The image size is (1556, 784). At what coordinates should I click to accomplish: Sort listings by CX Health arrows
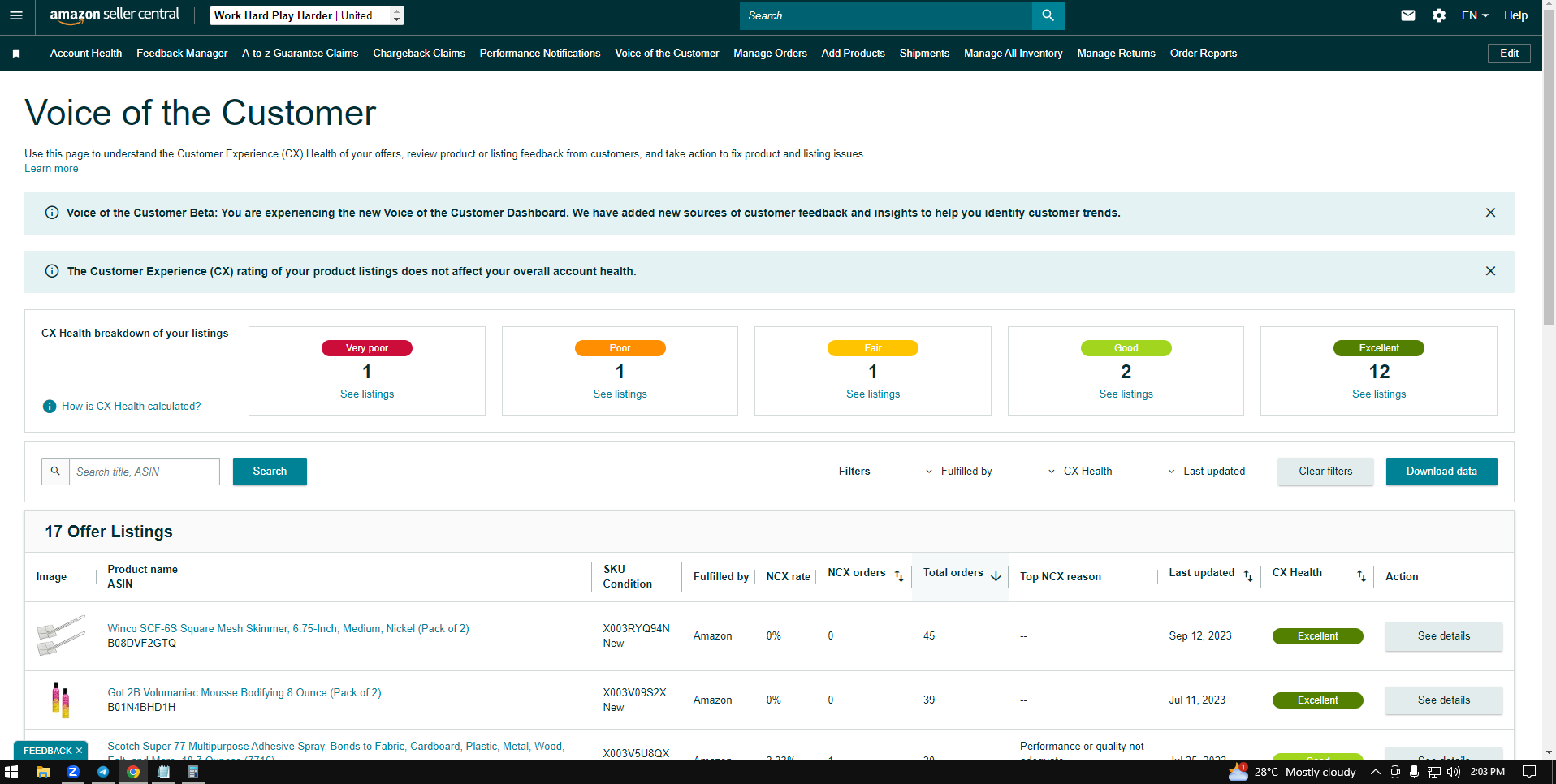click(x=1361, y=575)
